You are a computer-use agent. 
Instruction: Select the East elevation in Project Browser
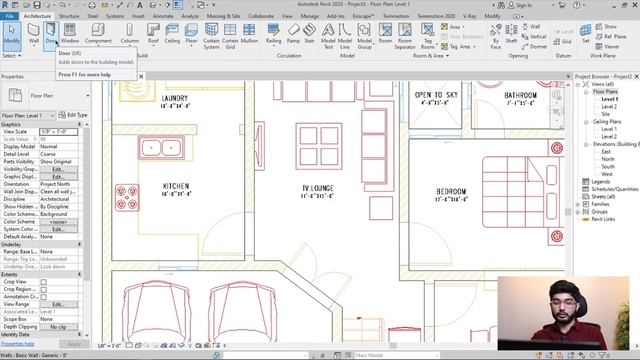[606, 151]
